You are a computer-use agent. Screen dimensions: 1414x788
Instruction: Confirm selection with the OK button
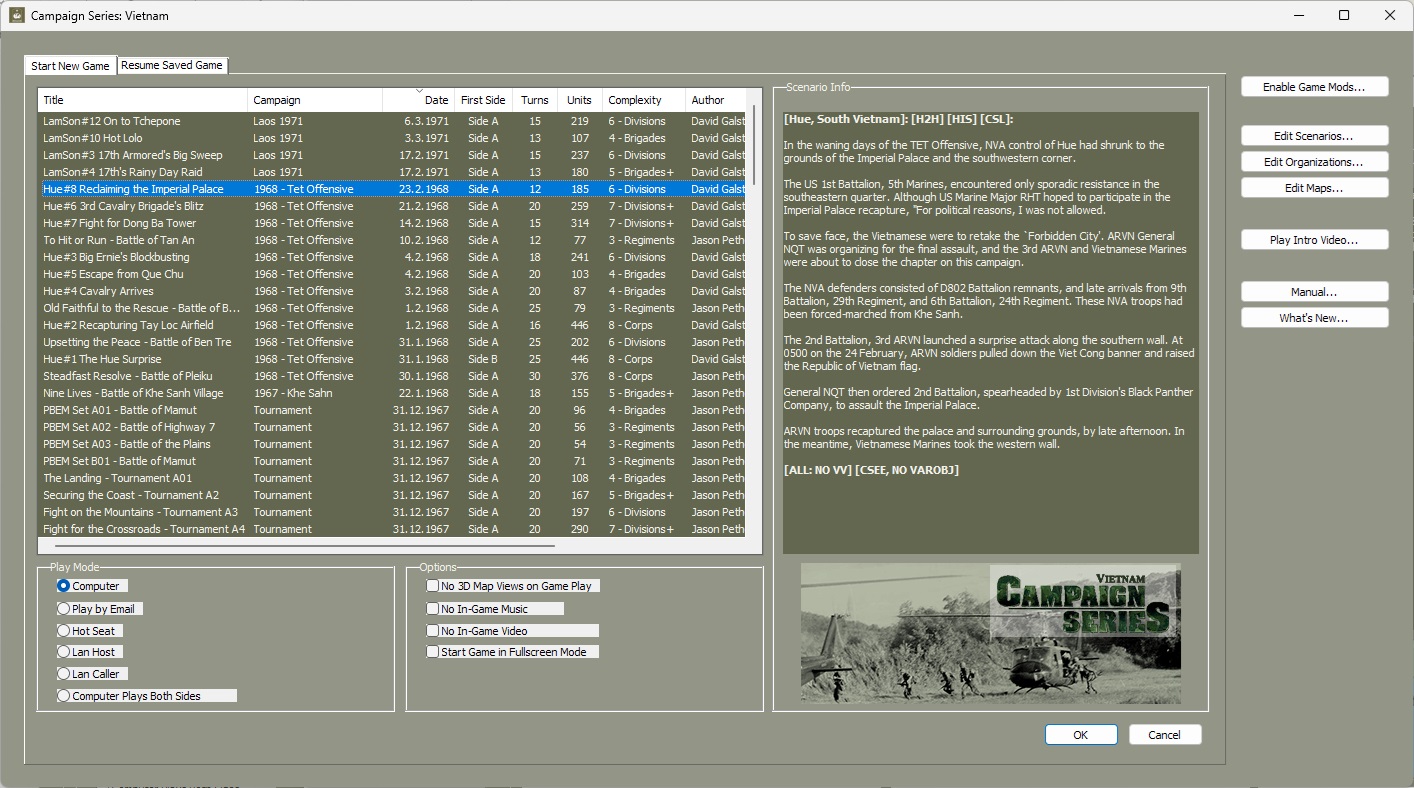coord(1081,735)
